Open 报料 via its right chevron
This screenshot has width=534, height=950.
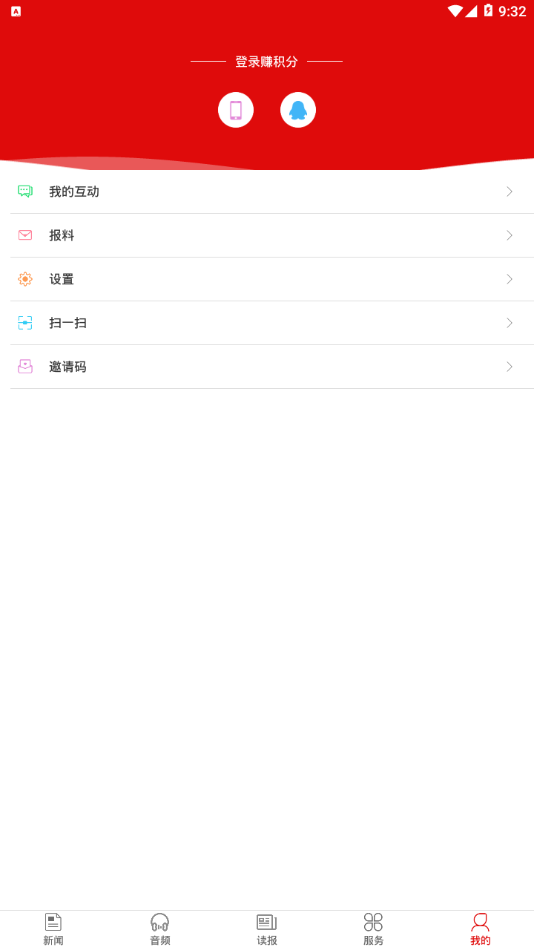[x=510, y=235]
